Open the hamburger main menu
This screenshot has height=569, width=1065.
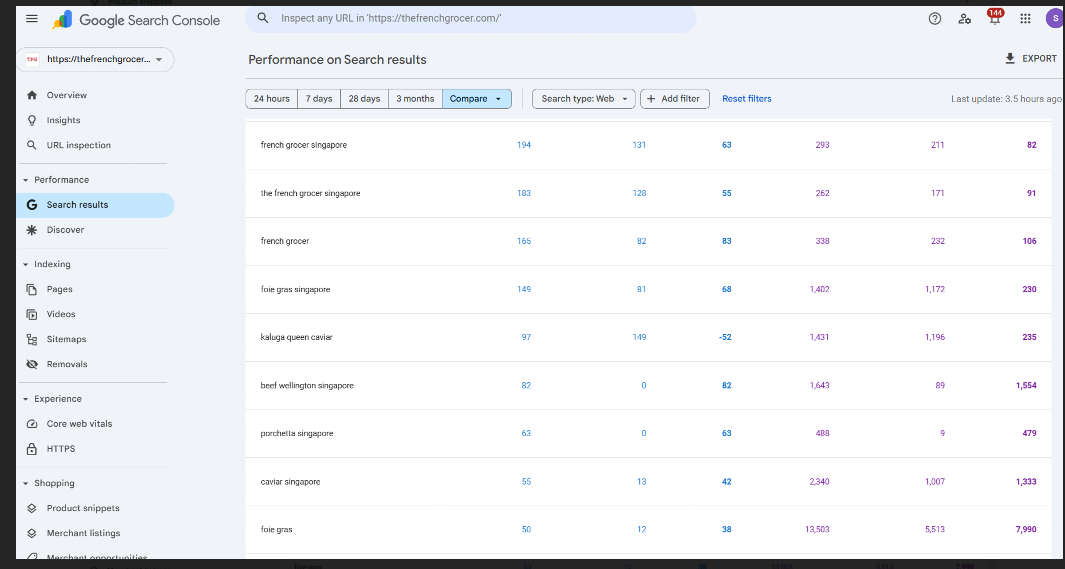[x=32, y=19]
